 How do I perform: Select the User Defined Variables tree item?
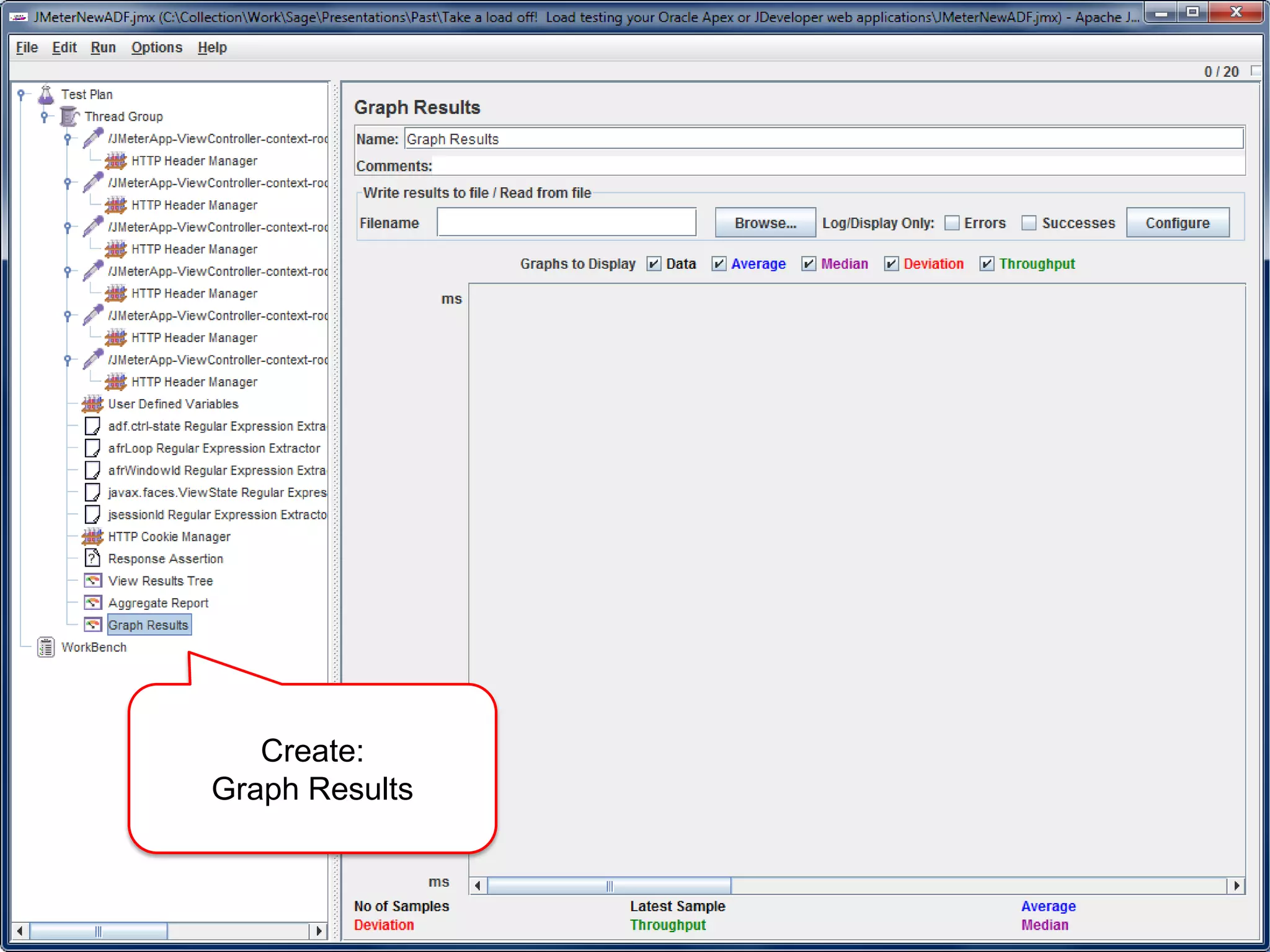pos(173,404)
